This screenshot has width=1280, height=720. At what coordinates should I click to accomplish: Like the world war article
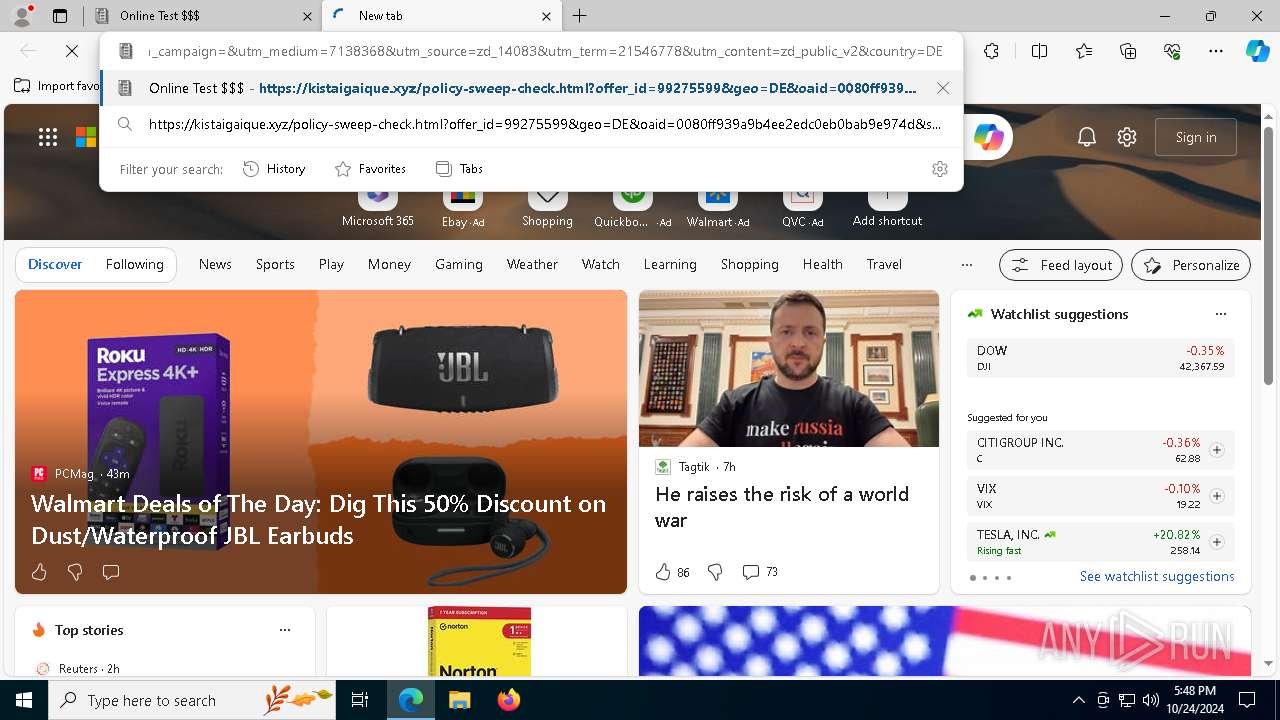pos(672,572)
